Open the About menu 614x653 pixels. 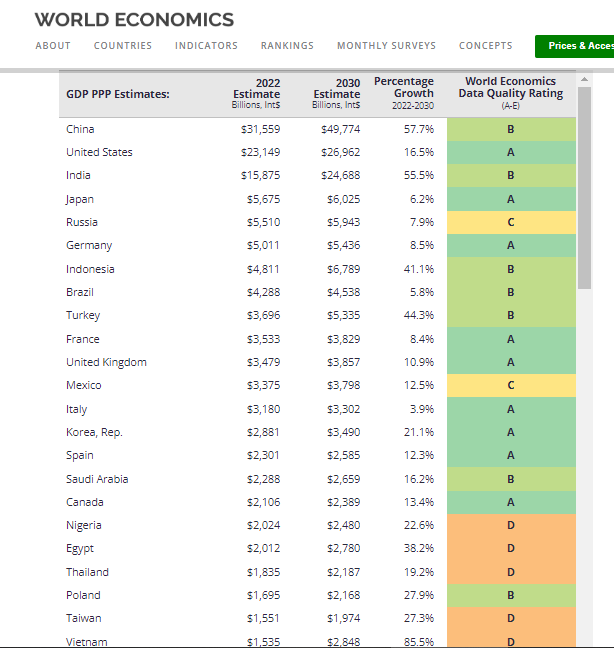(53, 46)
